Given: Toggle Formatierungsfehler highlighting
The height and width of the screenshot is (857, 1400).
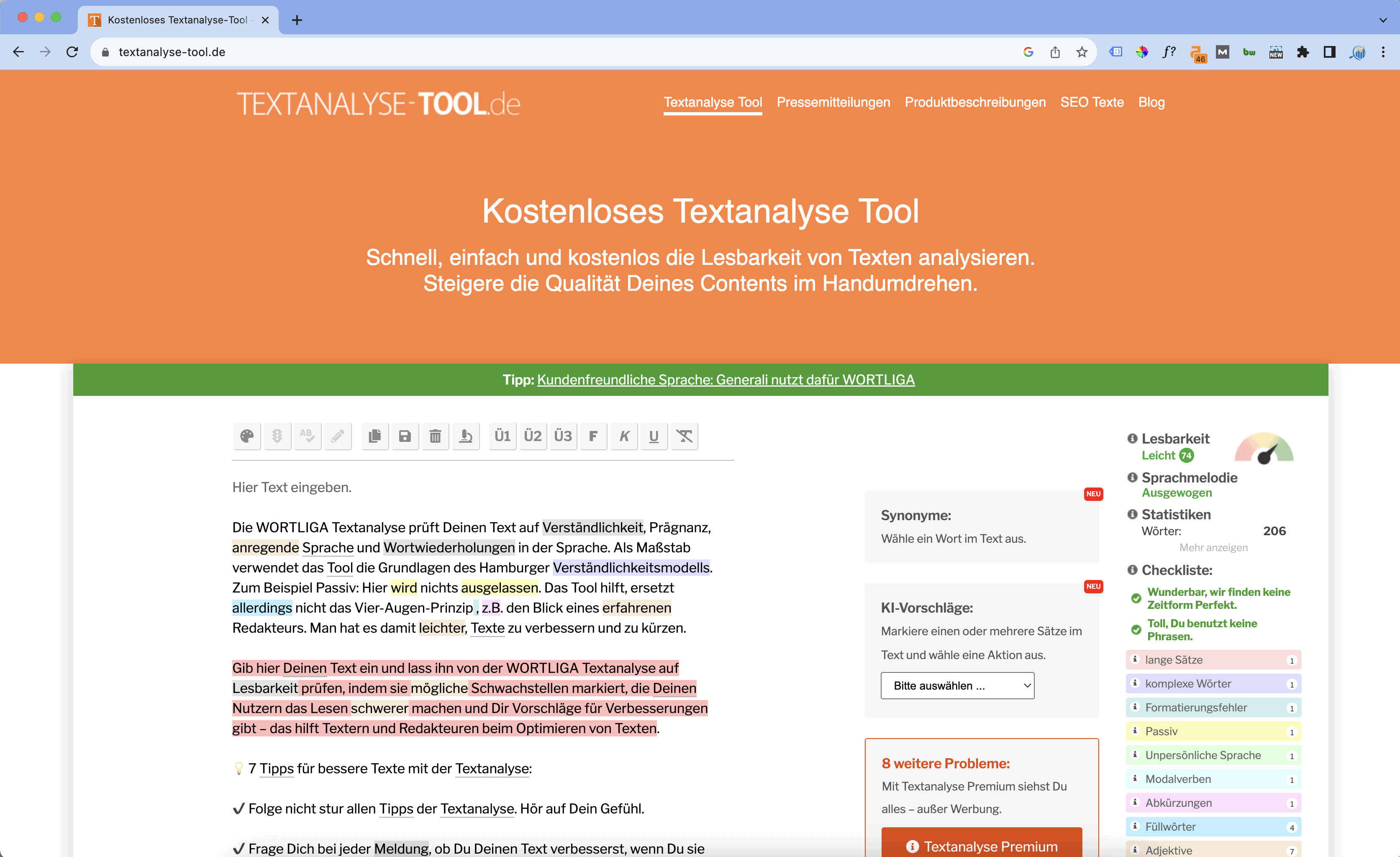Looking at the screenshot, I should coord(1214,708).
